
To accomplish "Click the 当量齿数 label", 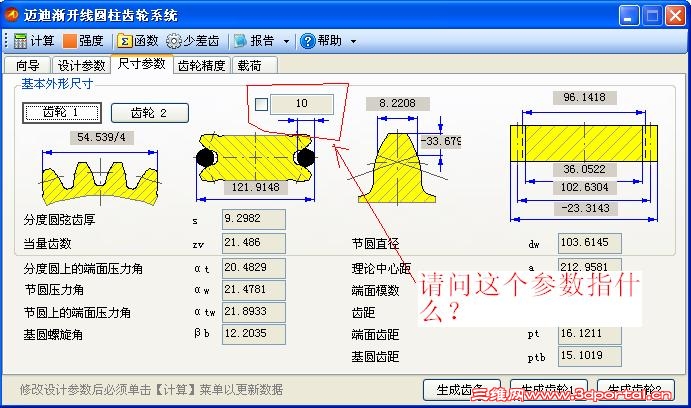I will (48, 243).
